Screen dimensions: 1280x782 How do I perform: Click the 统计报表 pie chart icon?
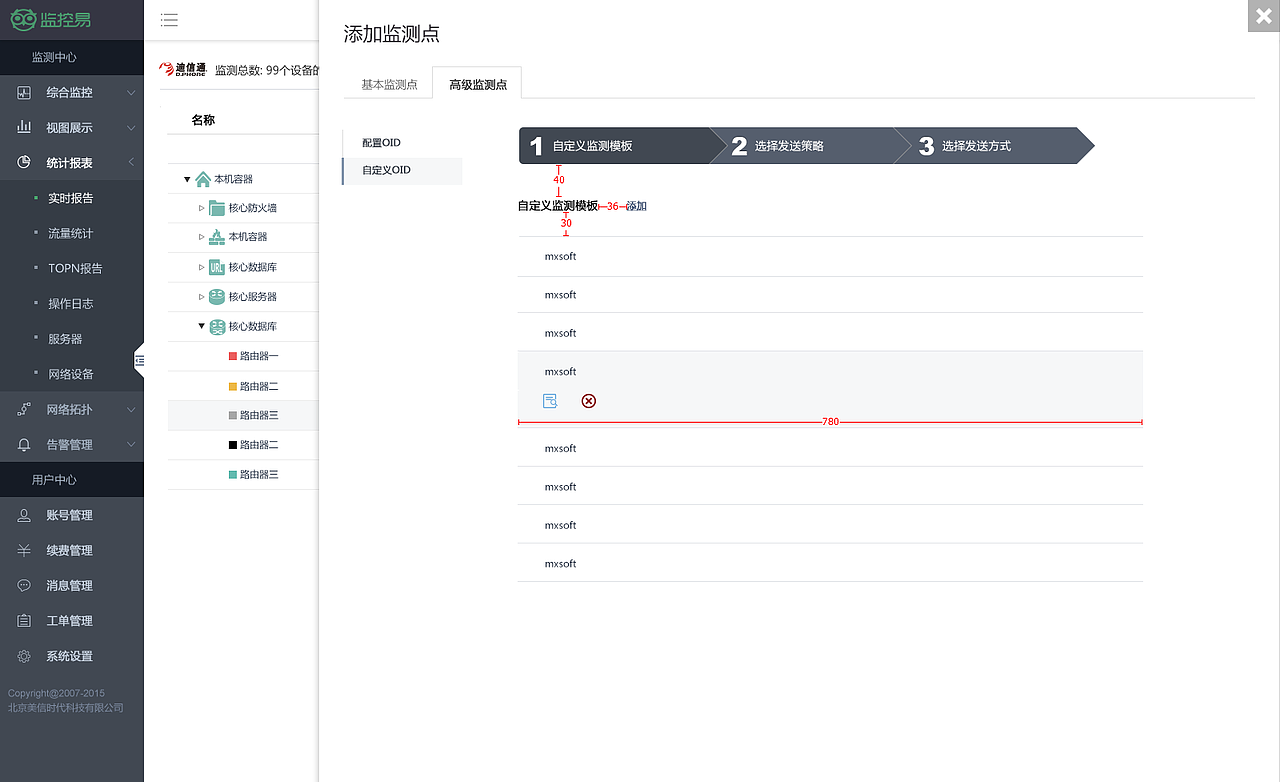point(24,163)
